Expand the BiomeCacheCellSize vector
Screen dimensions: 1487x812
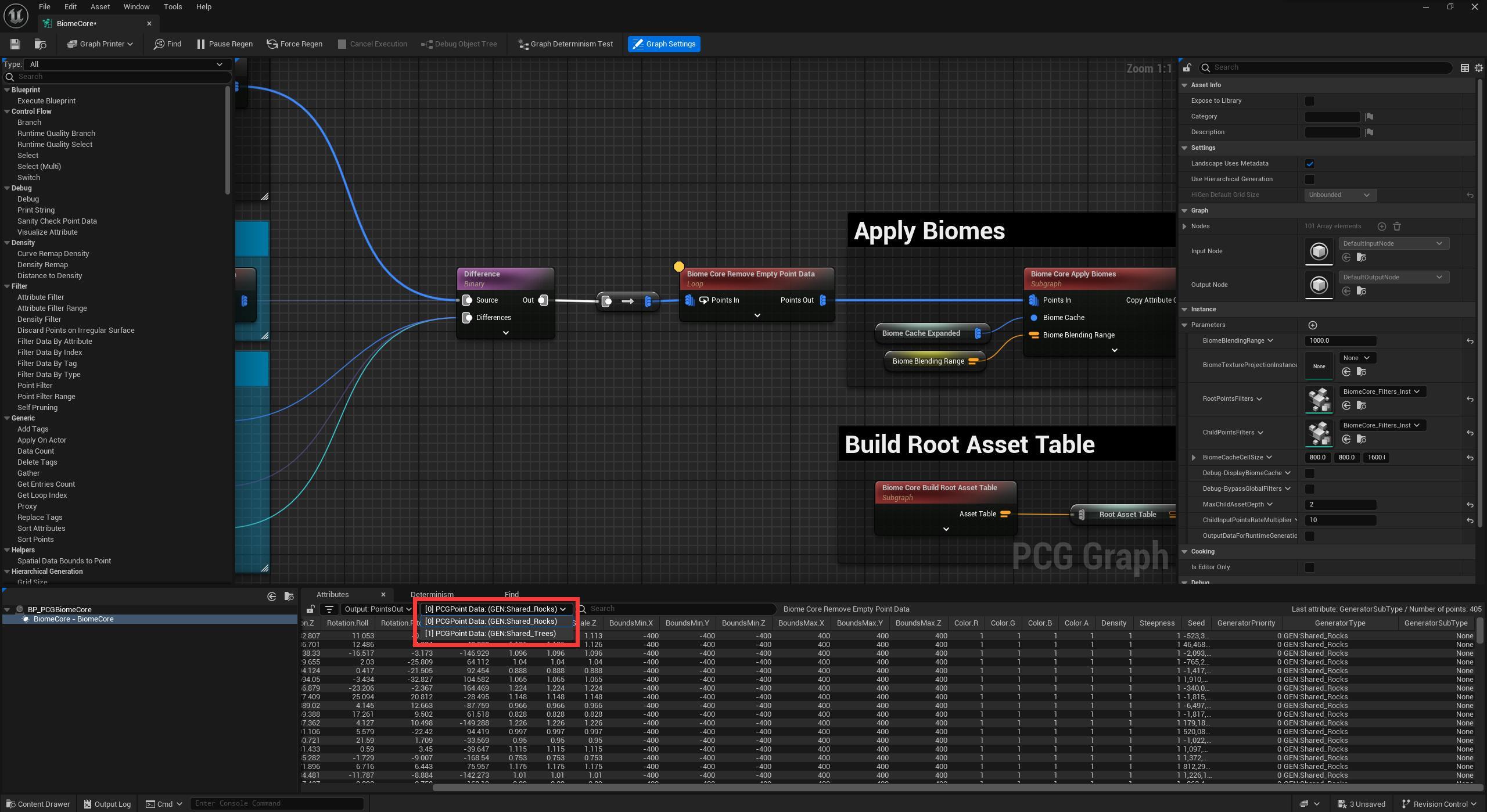coord(1193,458)
